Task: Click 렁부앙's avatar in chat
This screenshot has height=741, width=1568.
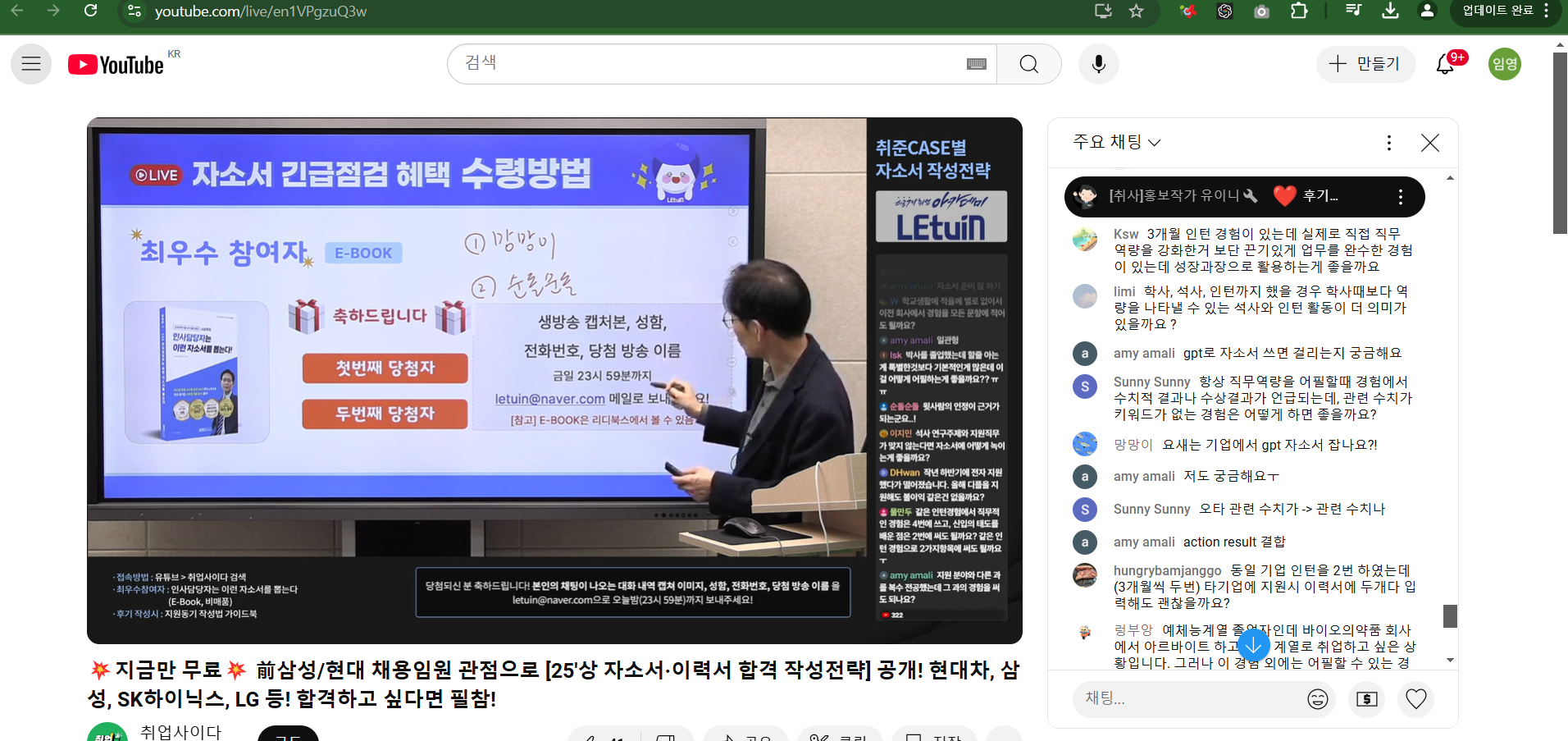Action: [x=1085, y=633]
